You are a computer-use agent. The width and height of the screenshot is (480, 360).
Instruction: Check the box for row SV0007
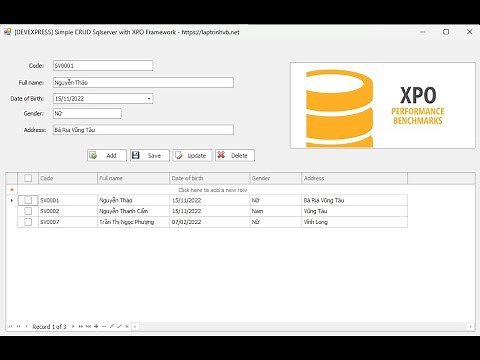(28, 222)
